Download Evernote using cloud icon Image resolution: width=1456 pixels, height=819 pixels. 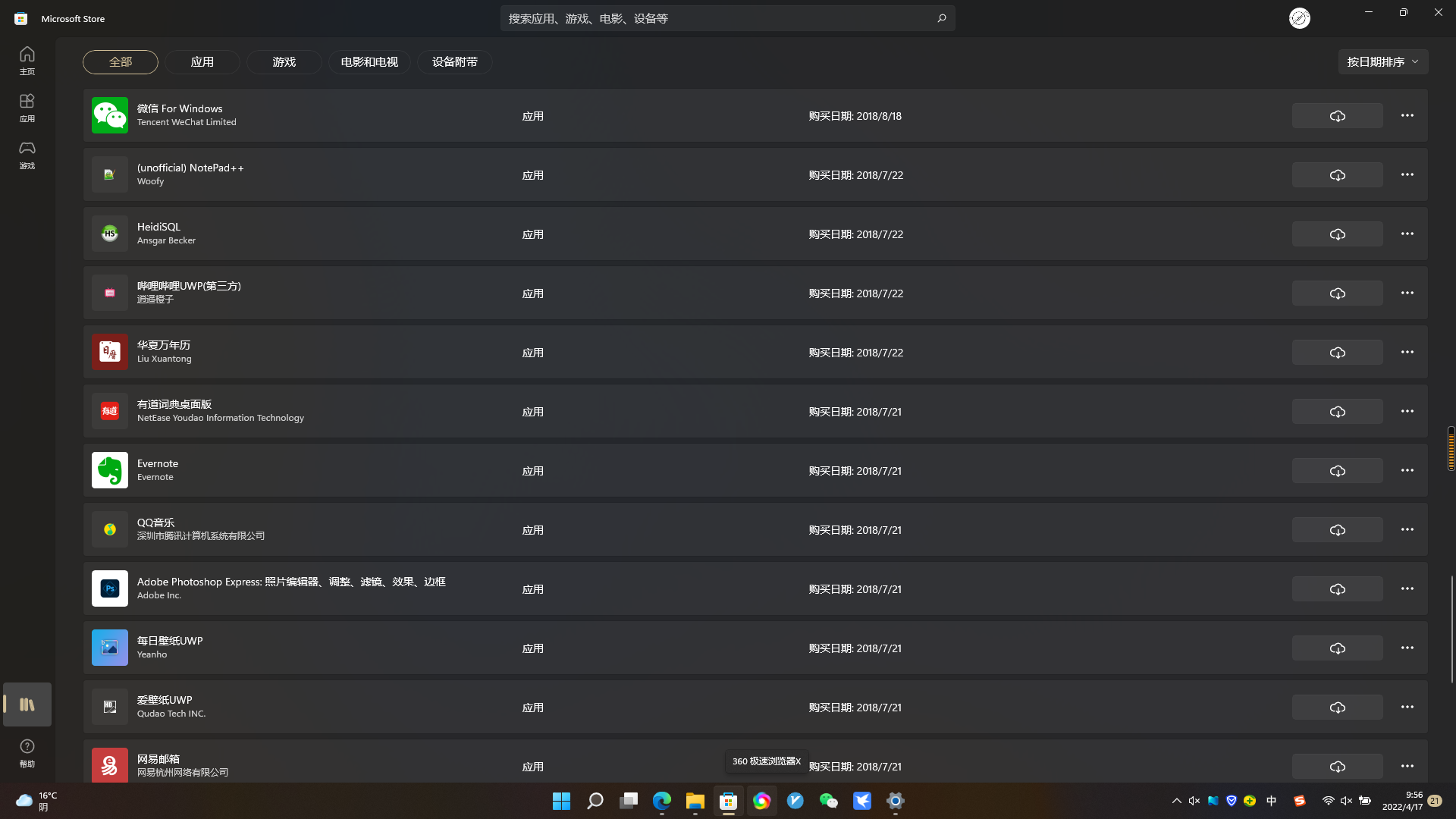(1337, 471)
